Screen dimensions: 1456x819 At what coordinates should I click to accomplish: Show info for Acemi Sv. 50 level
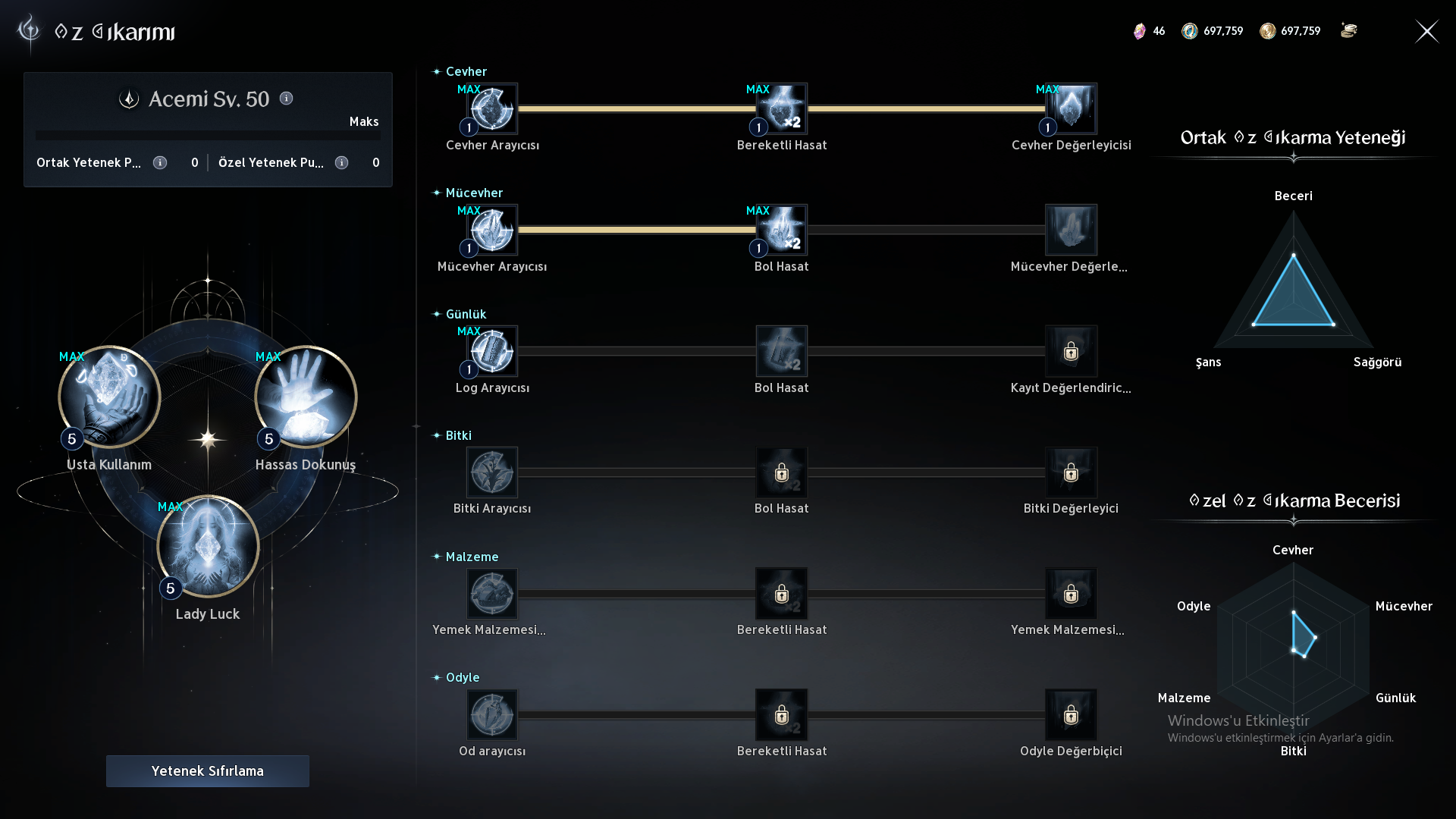click(286, 99)
